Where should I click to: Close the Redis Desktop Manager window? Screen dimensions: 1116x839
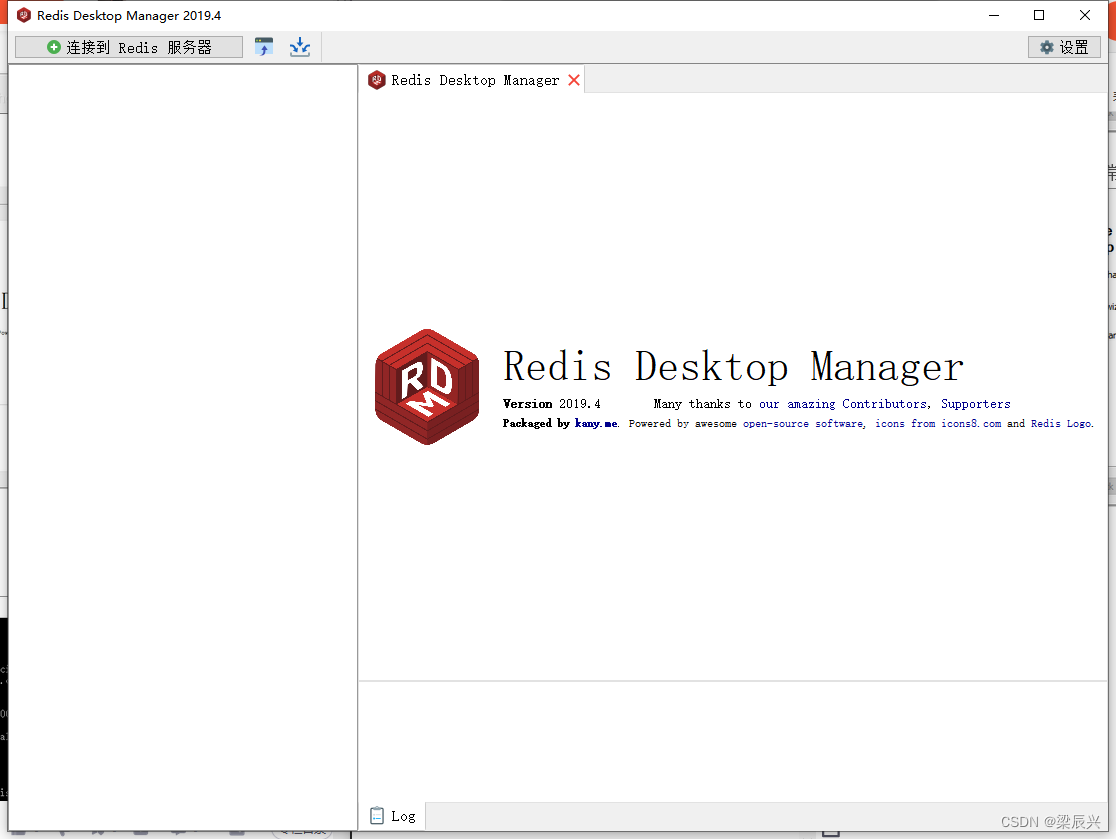tap(1084, 15)
